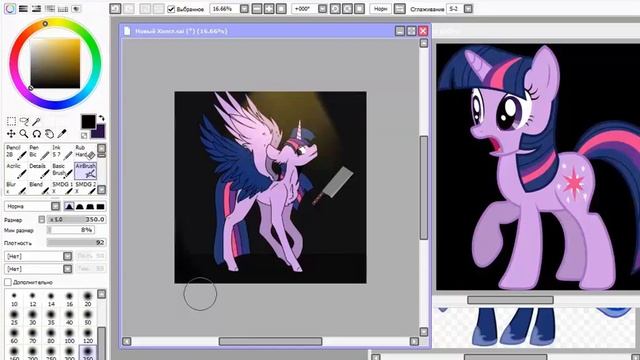This screenshot has height=360, width=640.
Task: Reset zoom with the square button
Action: 281,9
